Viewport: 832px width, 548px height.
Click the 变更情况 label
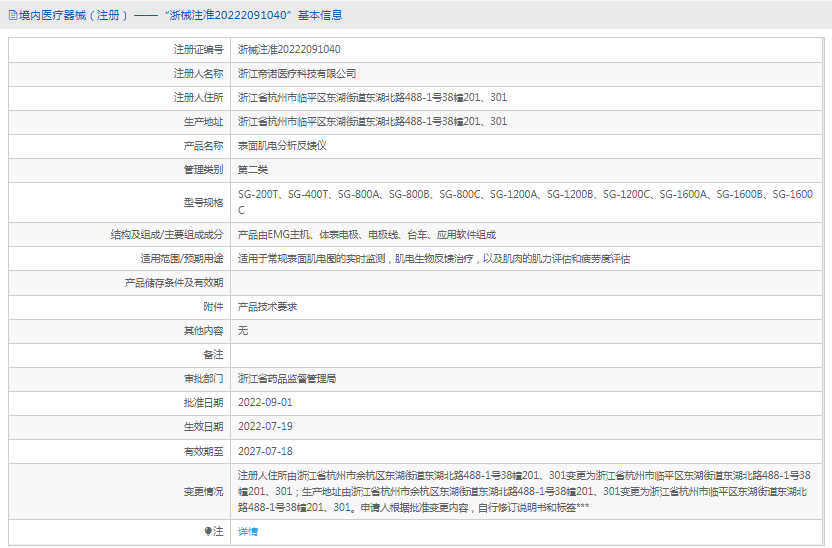click(204, 492)
